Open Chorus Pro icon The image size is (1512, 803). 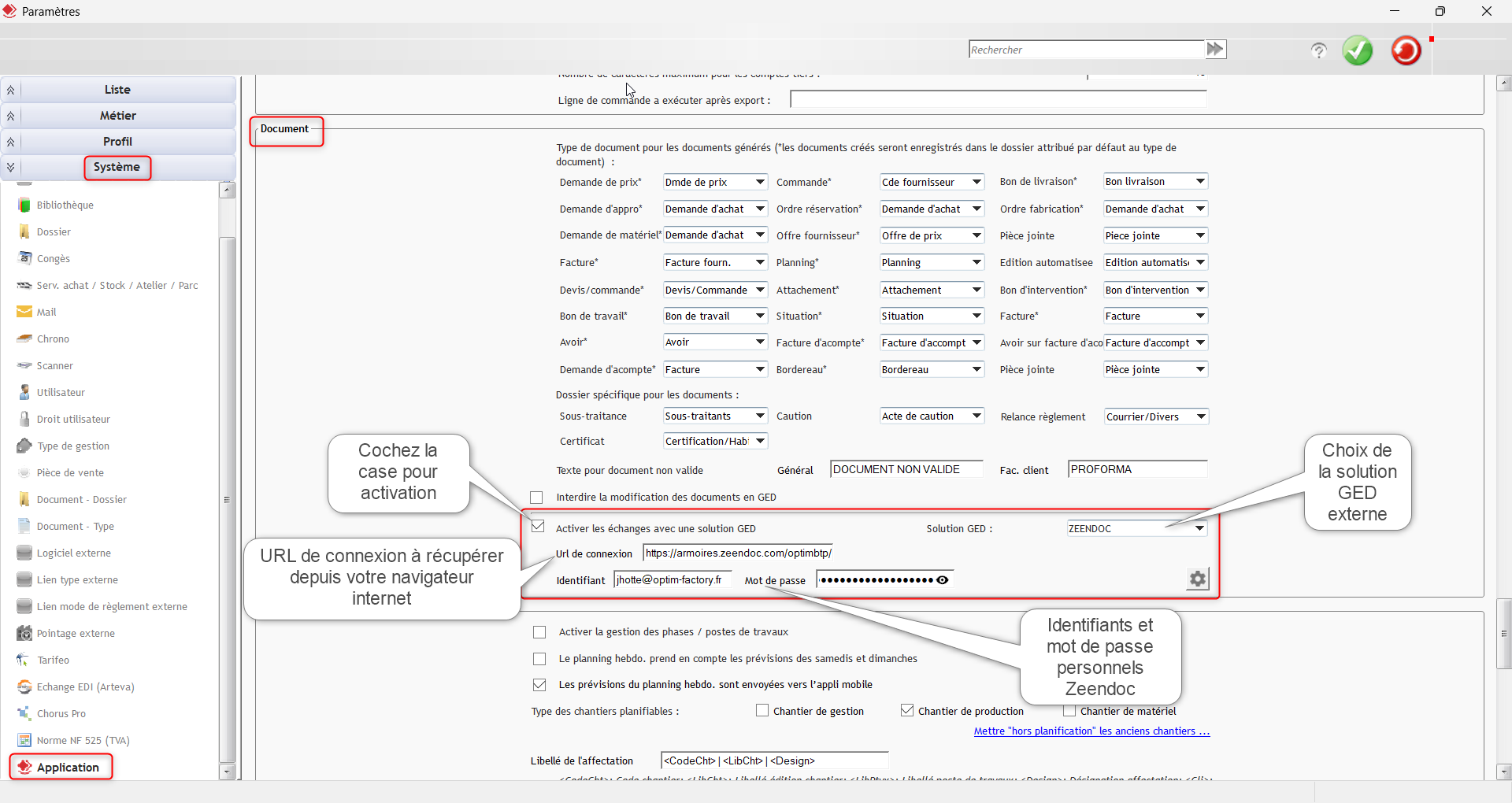click(x=24, y=713)
